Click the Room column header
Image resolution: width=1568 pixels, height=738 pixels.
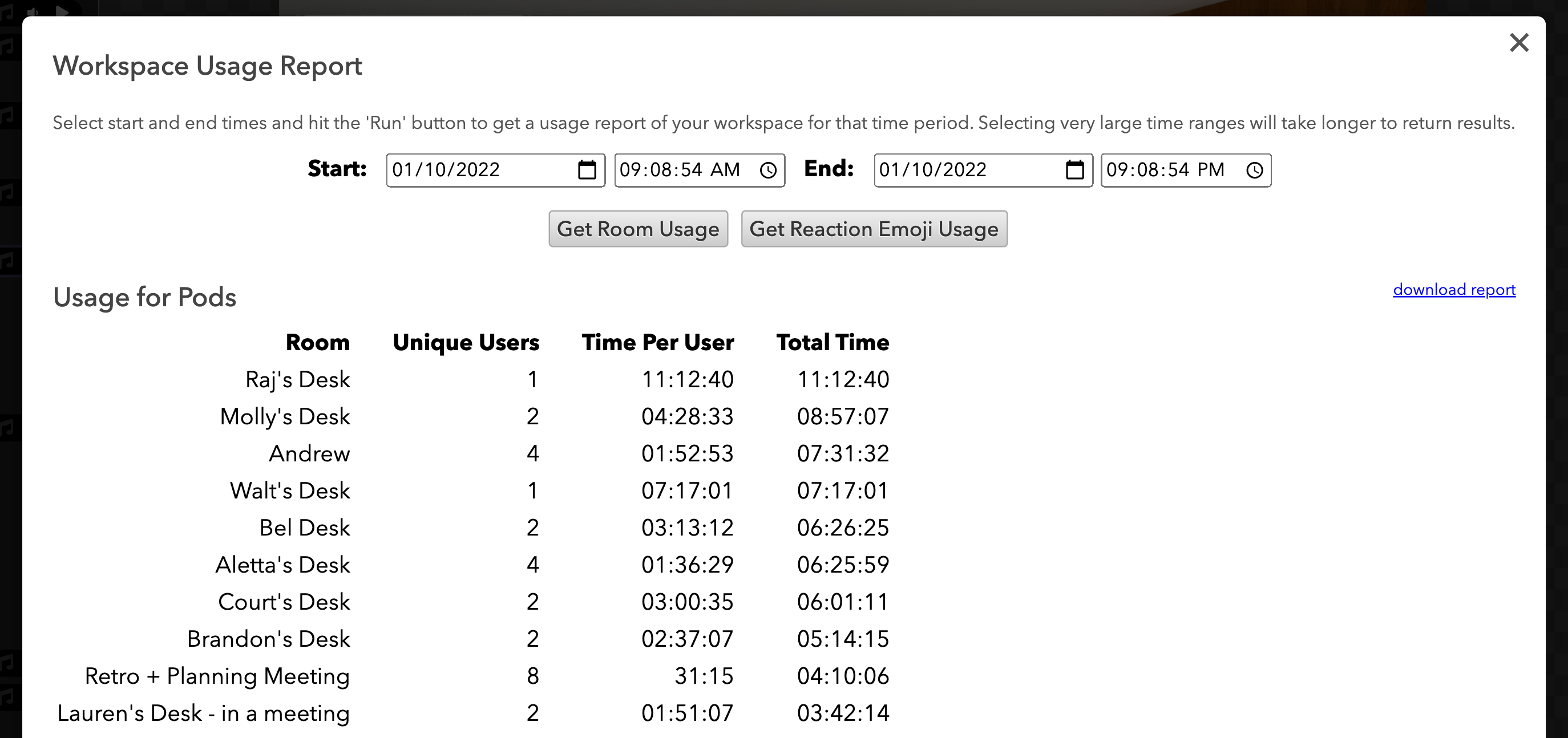(318, 343)
